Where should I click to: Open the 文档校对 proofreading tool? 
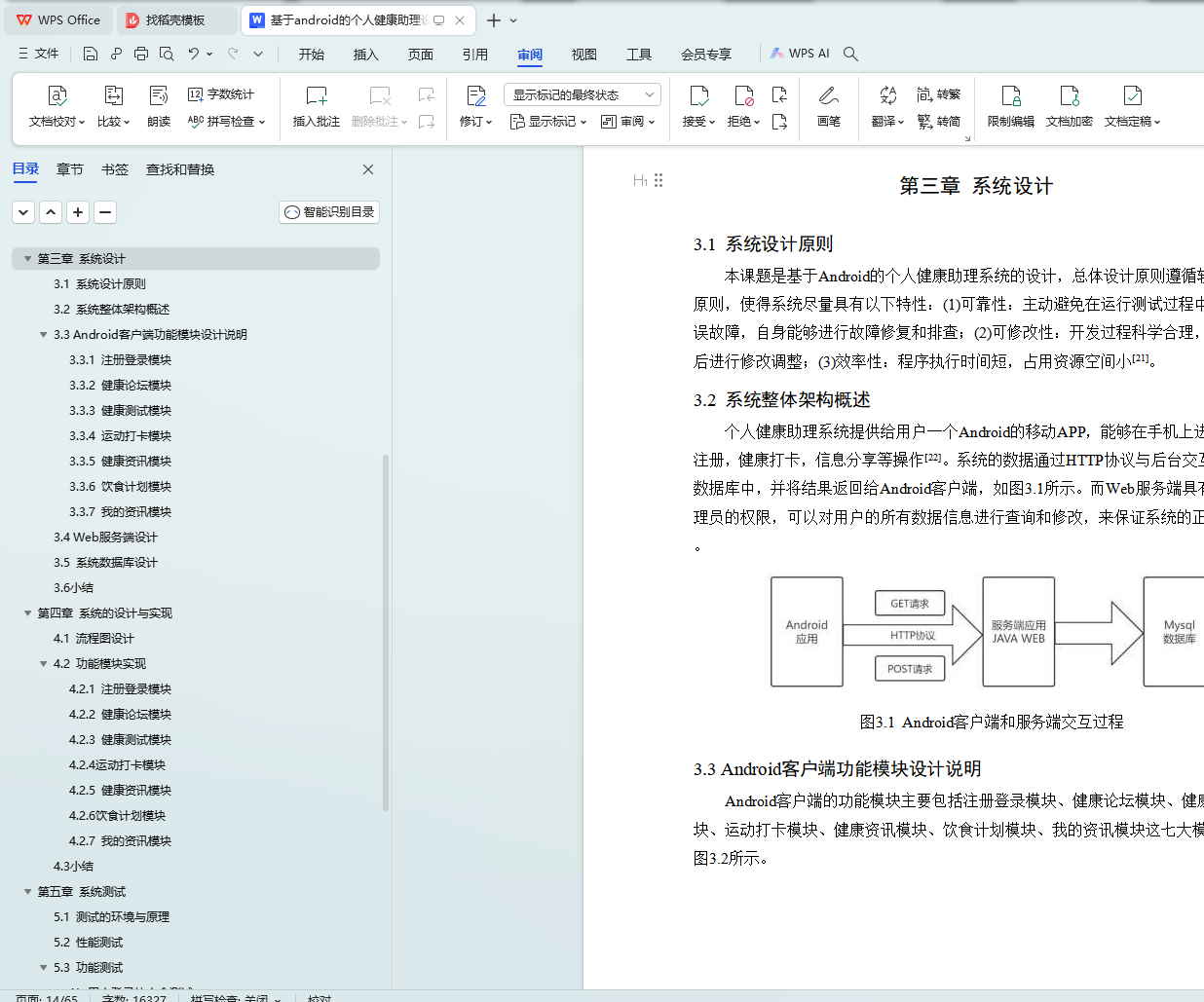[x=57, y=107]
